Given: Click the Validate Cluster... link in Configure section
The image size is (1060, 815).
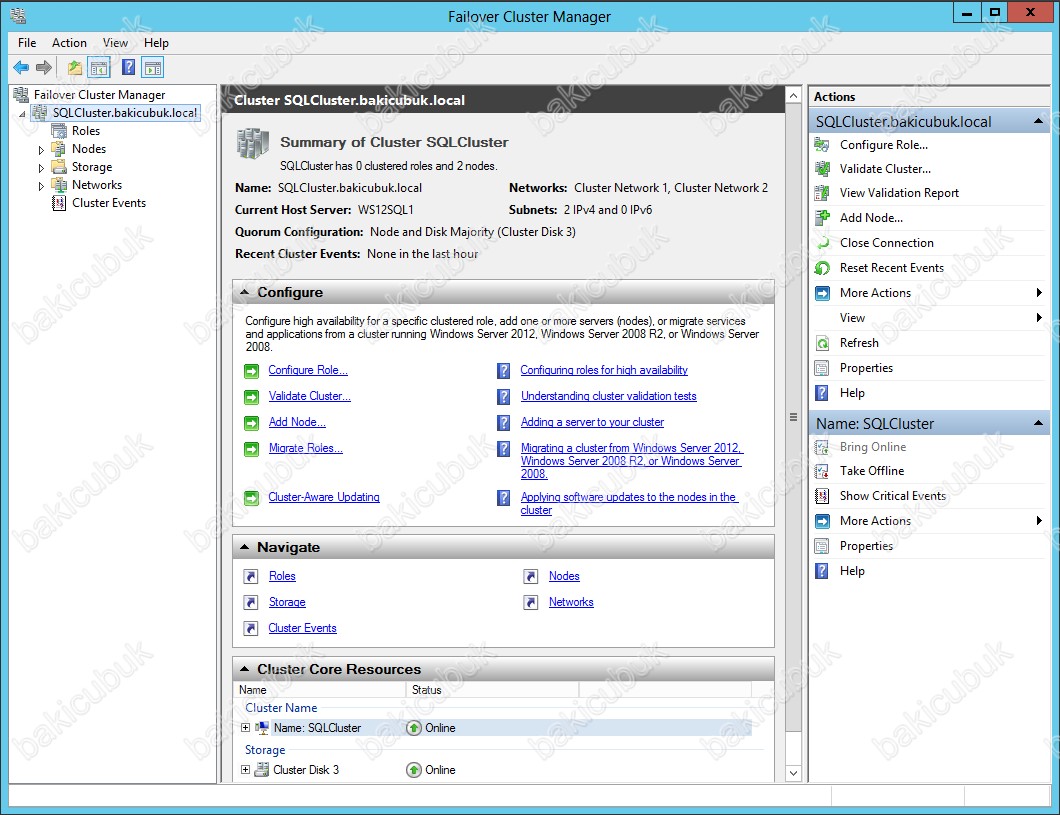Looking at the screenshot, I should (309, 396).
